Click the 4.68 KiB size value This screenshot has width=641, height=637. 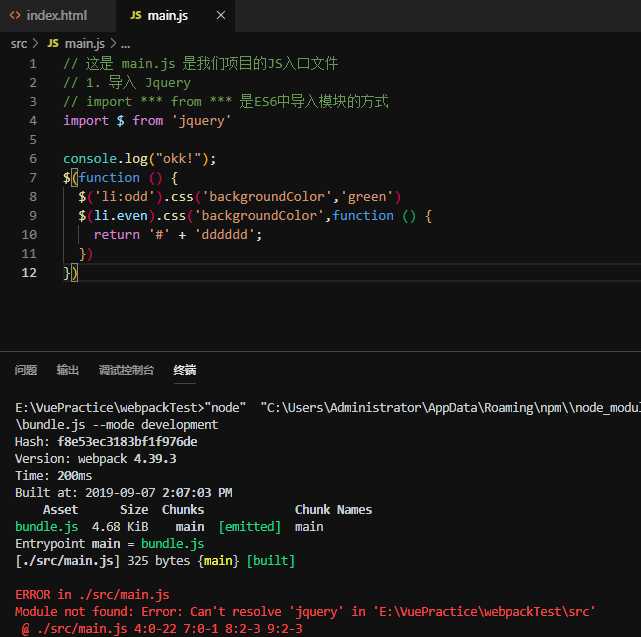click(x=120, y=527)
